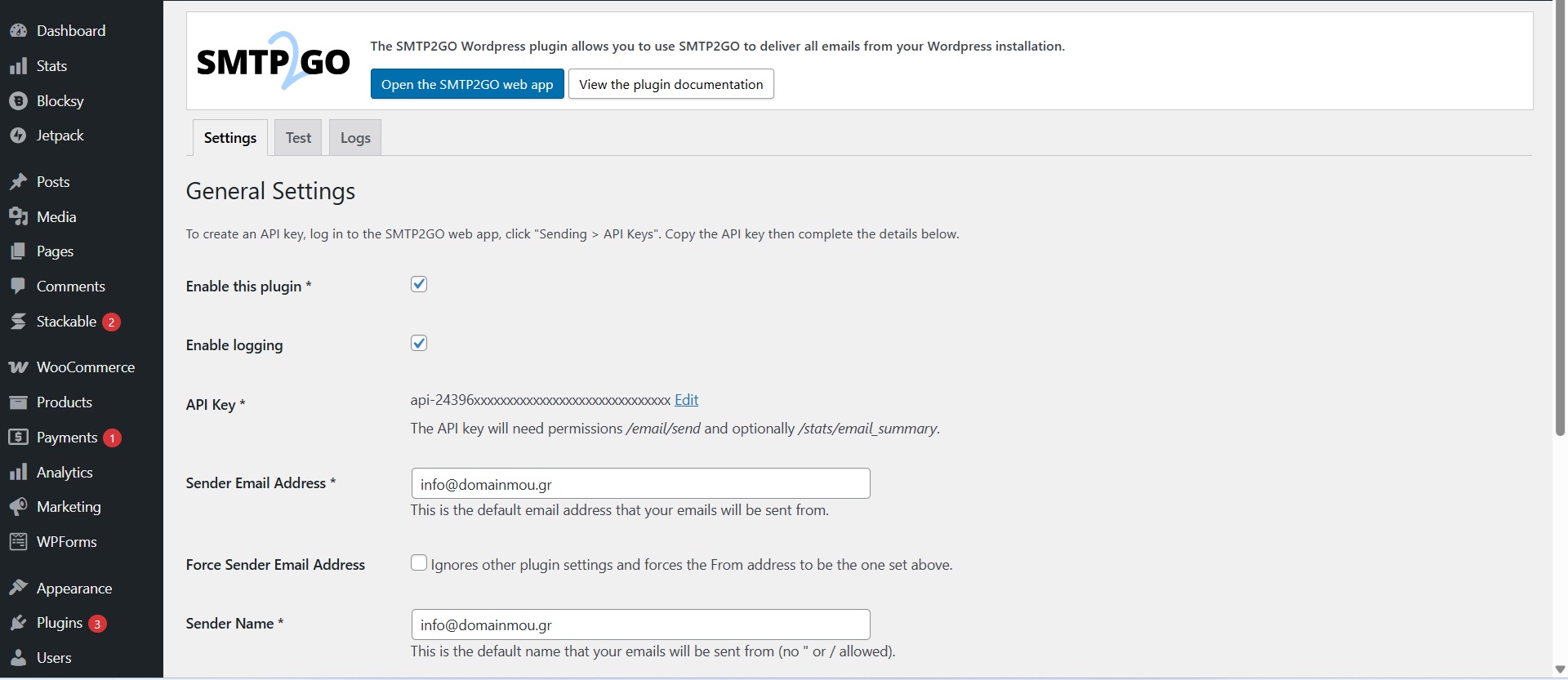Click View the plugin documentation button
This screenshot has width=1568, height=680.
pos(670,84)
